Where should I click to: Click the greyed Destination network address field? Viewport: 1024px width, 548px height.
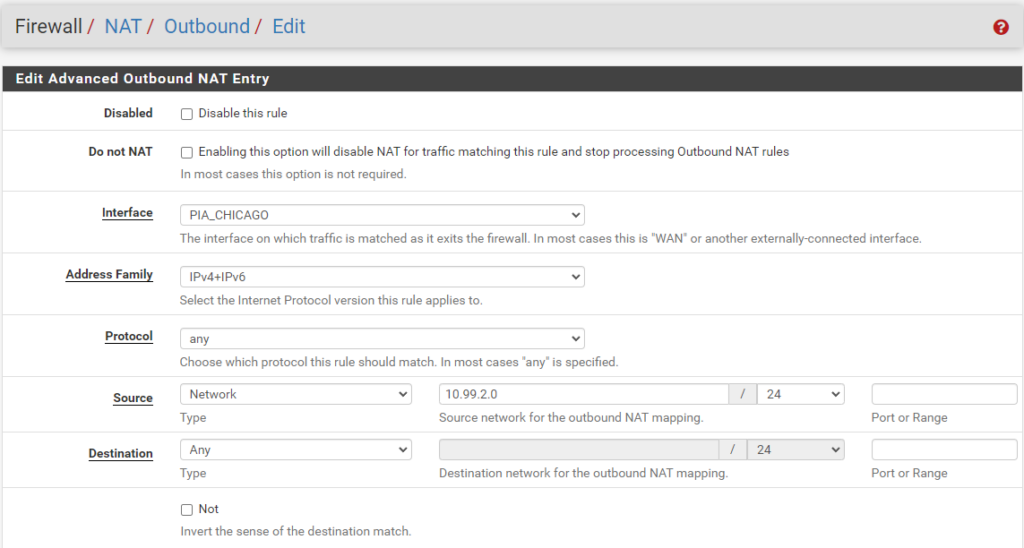point(579,449)
